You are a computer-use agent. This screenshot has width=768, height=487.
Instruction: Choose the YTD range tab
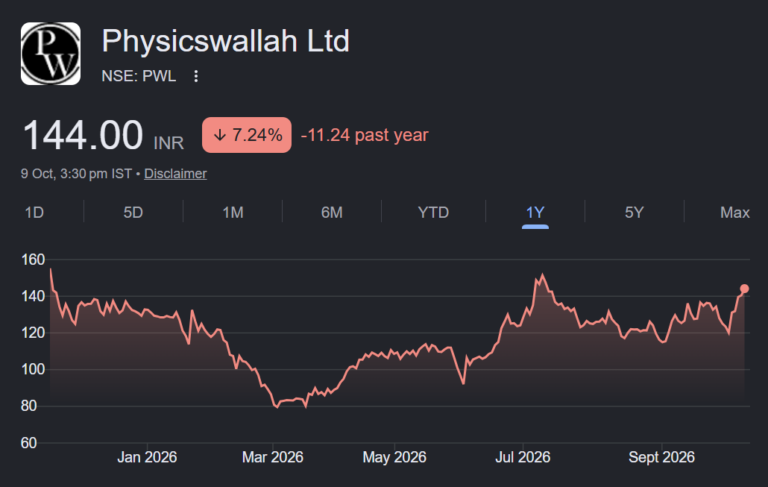coord(433,213)
